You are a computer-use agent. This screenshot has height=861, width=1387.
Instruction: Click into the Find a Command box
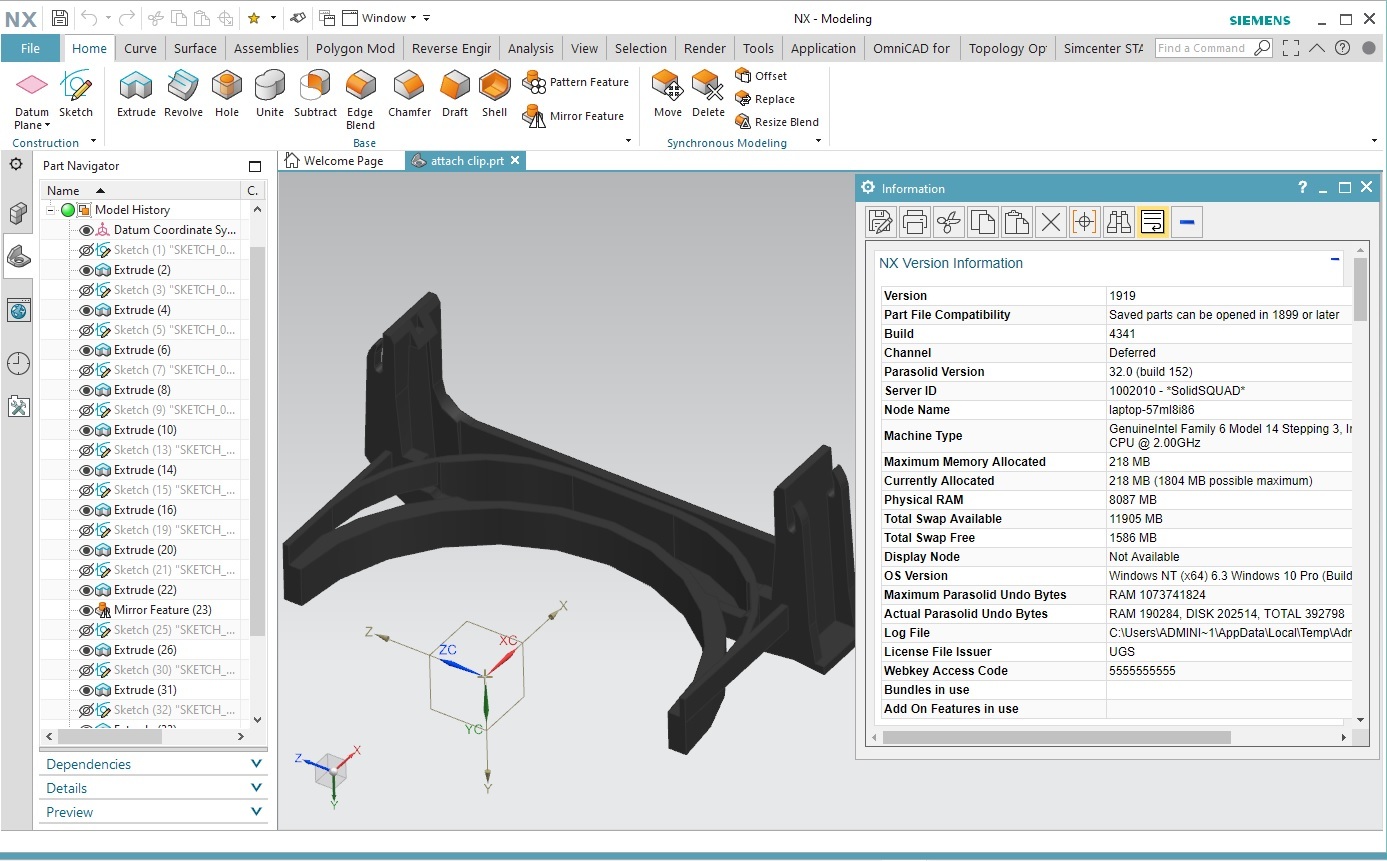(x=1204, y=48)
